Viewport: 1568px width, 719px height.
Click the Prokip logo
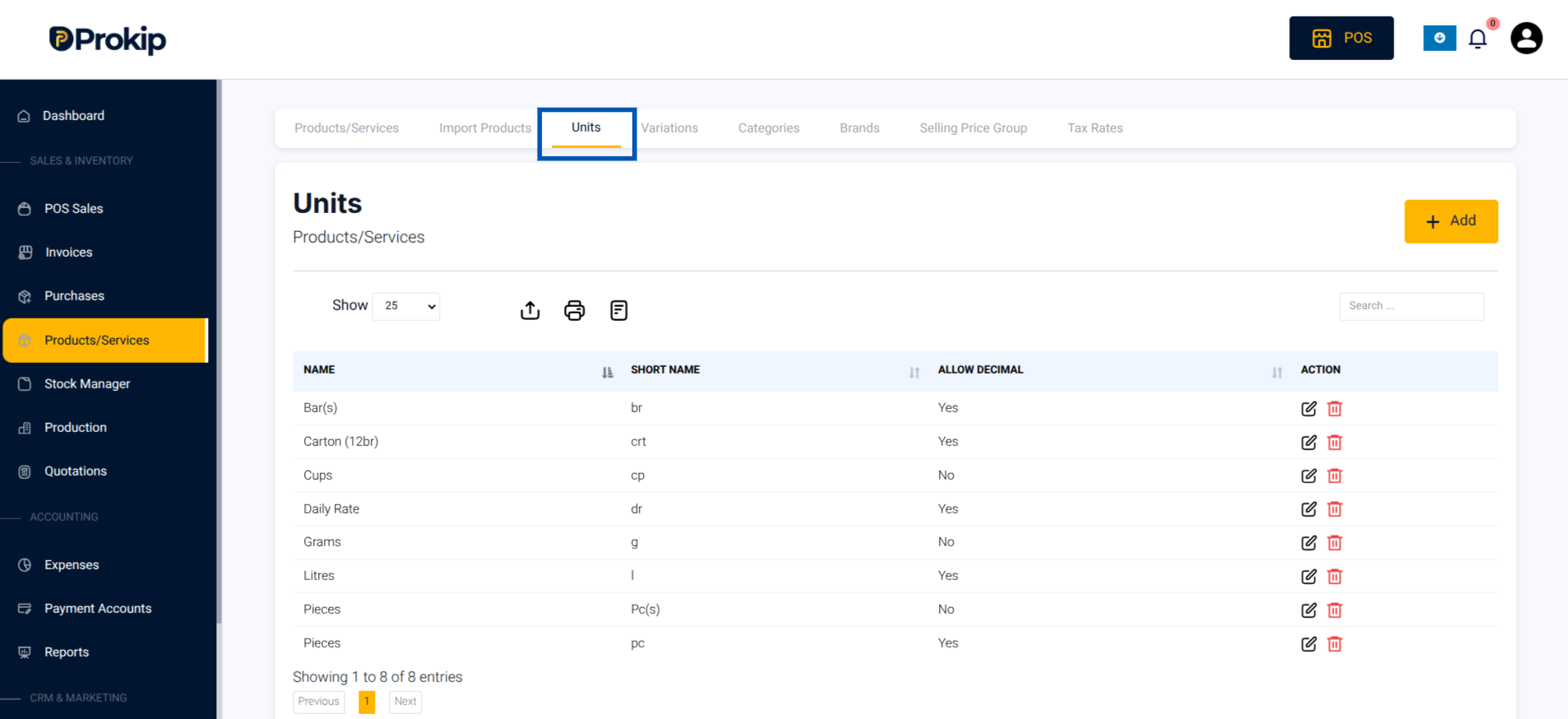(x=108, y=39)
